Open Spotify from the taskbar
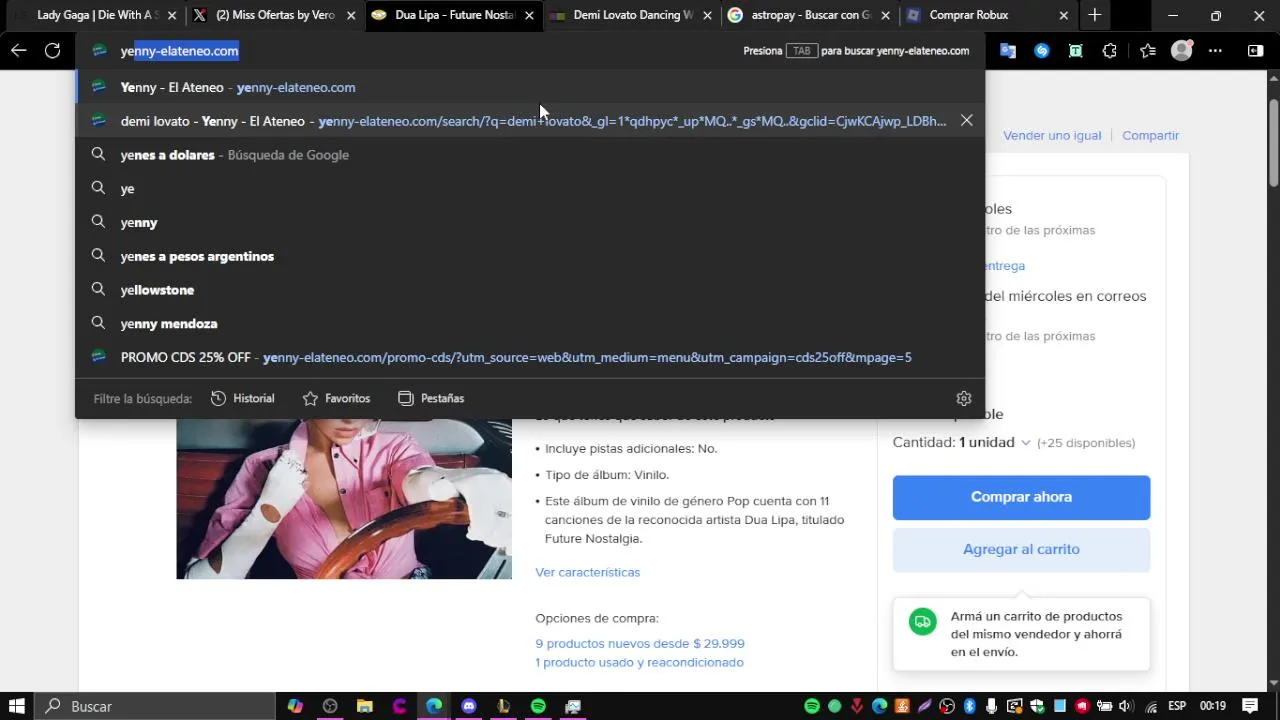This screenshot has height=720, width=1280. (x=538, y=706)
